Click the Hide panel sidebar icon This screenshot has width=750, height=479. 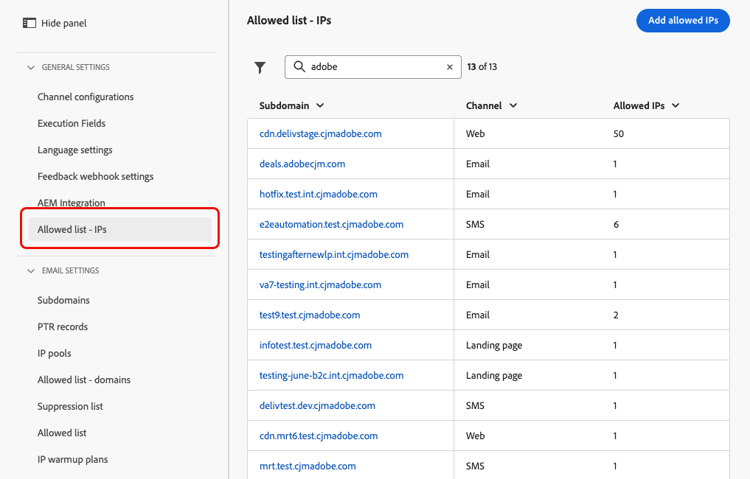pyautogui.click(x=29, y=23)
